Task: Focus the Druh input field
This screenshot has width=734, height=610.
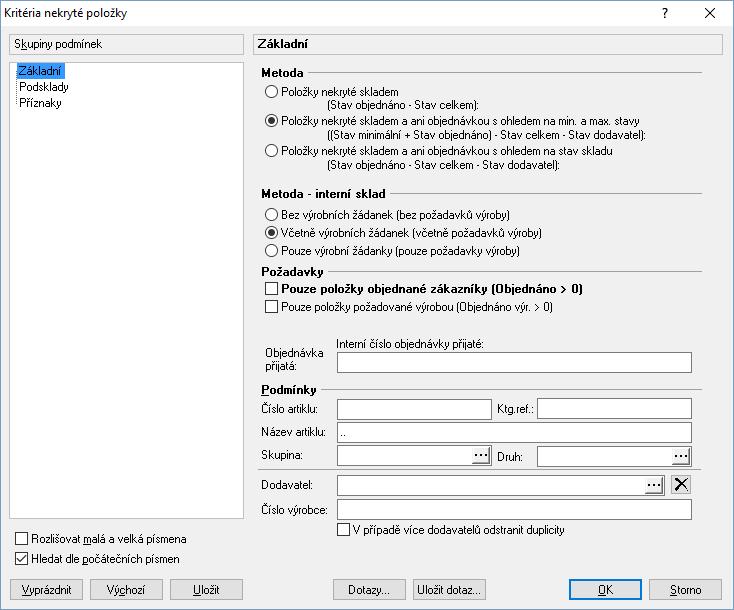Action: (604, 456)
